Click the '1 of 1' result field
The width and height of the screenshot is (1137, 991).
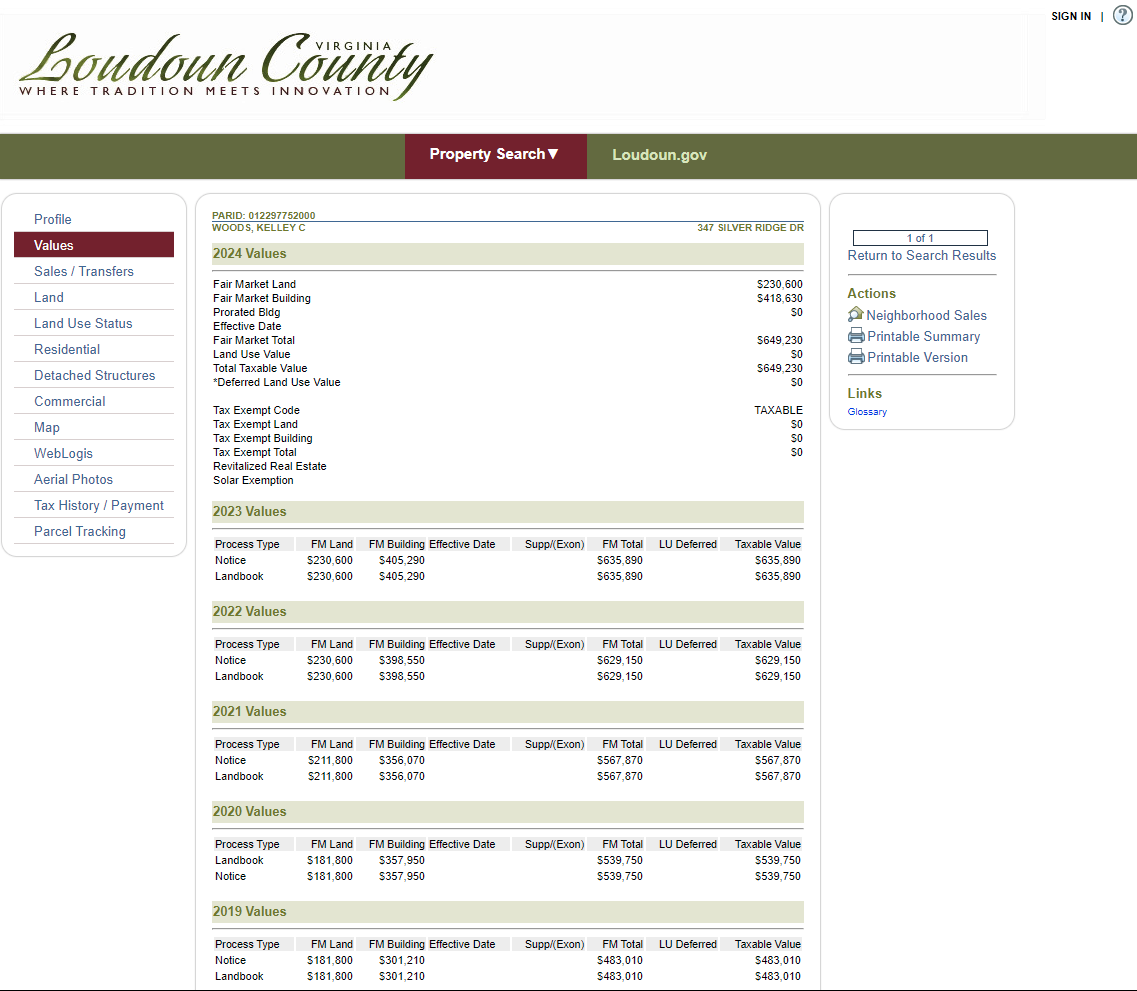[920, 238]
